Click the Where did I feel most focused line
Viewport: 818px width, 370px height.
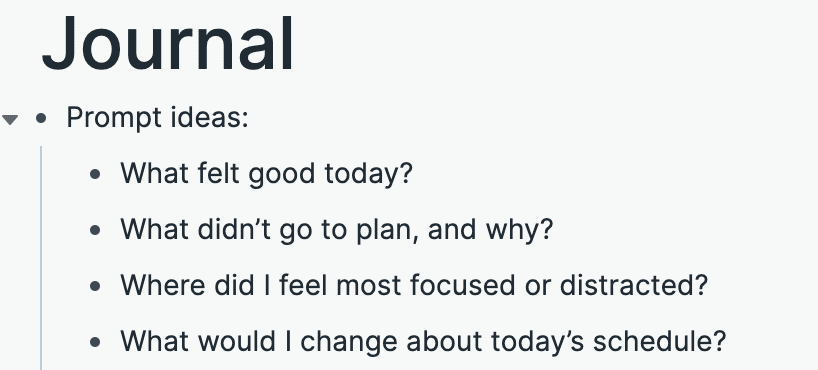click(x=414, y=285)
